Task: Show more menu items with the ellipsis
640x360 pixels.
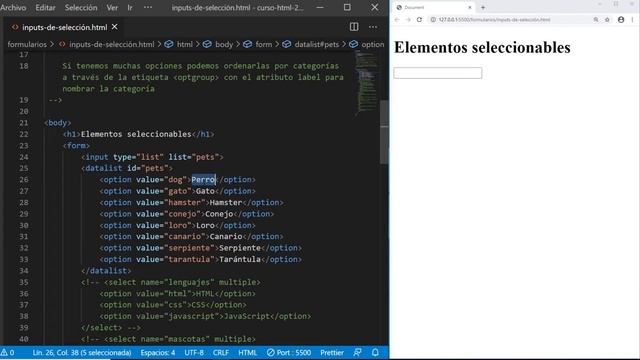Action: 148,7
